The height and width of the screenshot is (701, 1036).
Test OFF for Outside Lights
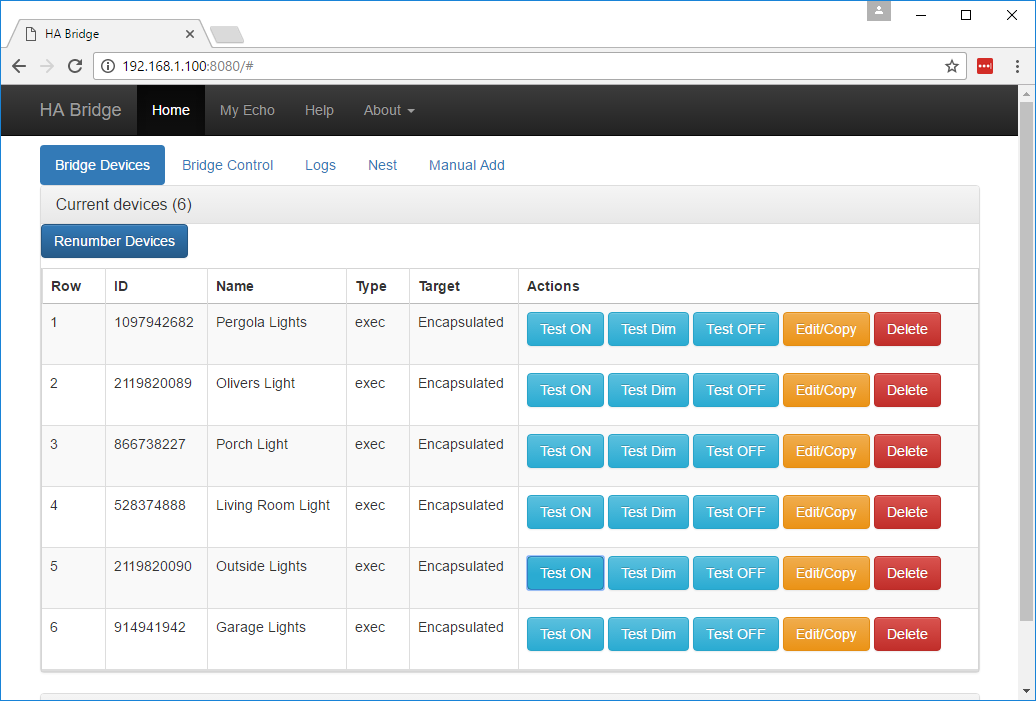(x=735, y=573)
